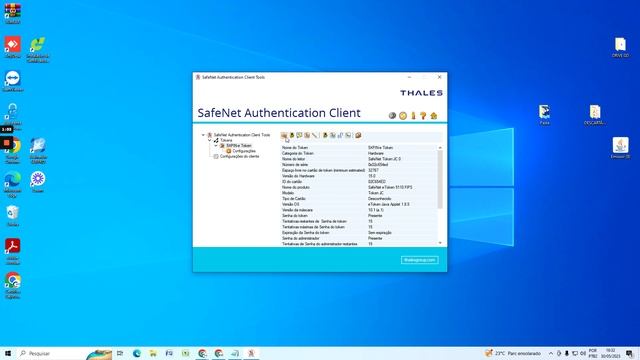Open the green leaf desktop shortcut beside AnyDesk
This screenshot has width=640, height=360.
point(38,49)
